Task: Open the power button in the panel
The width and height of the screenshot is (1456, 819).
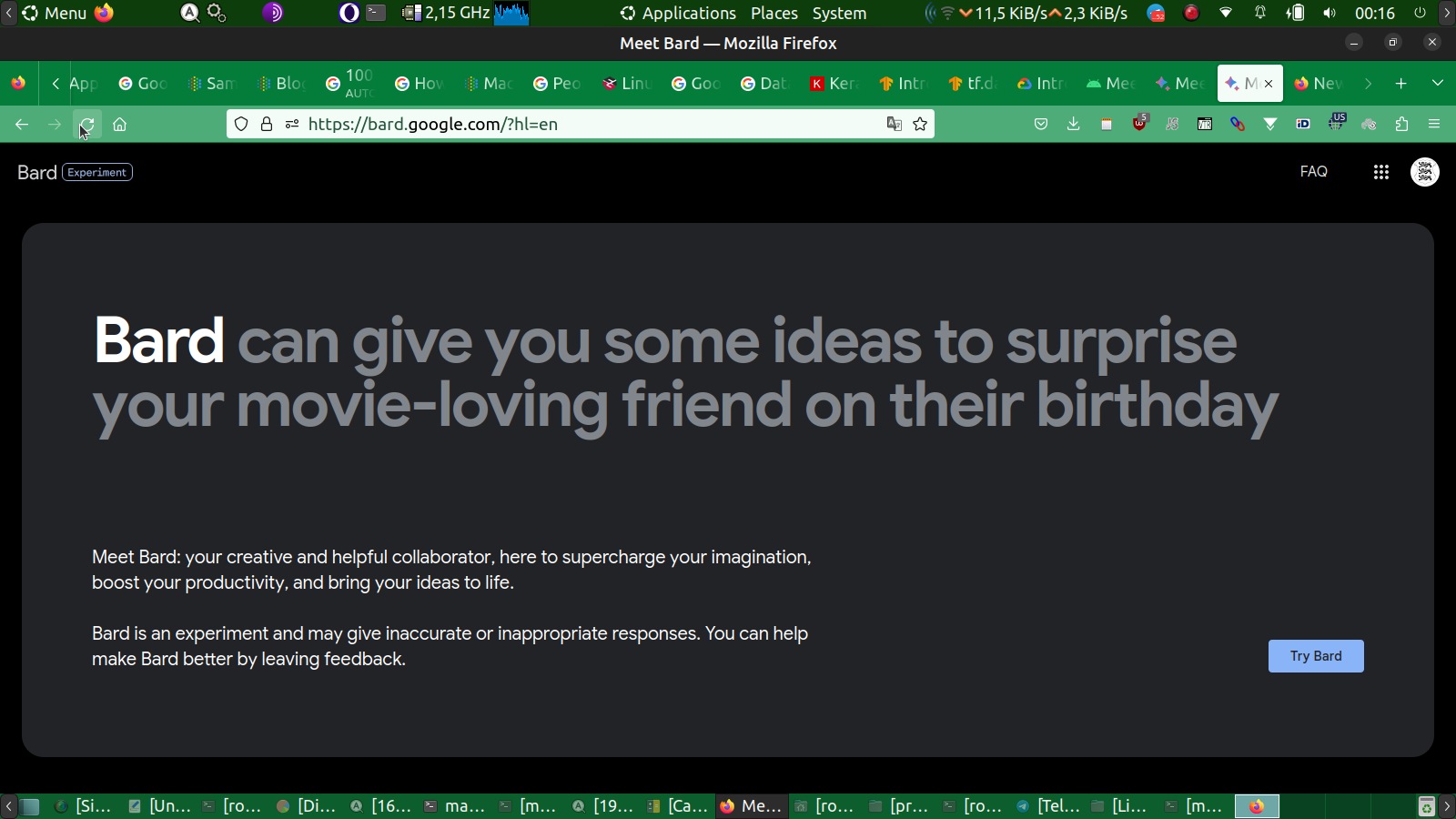Action: (1420, 14)
